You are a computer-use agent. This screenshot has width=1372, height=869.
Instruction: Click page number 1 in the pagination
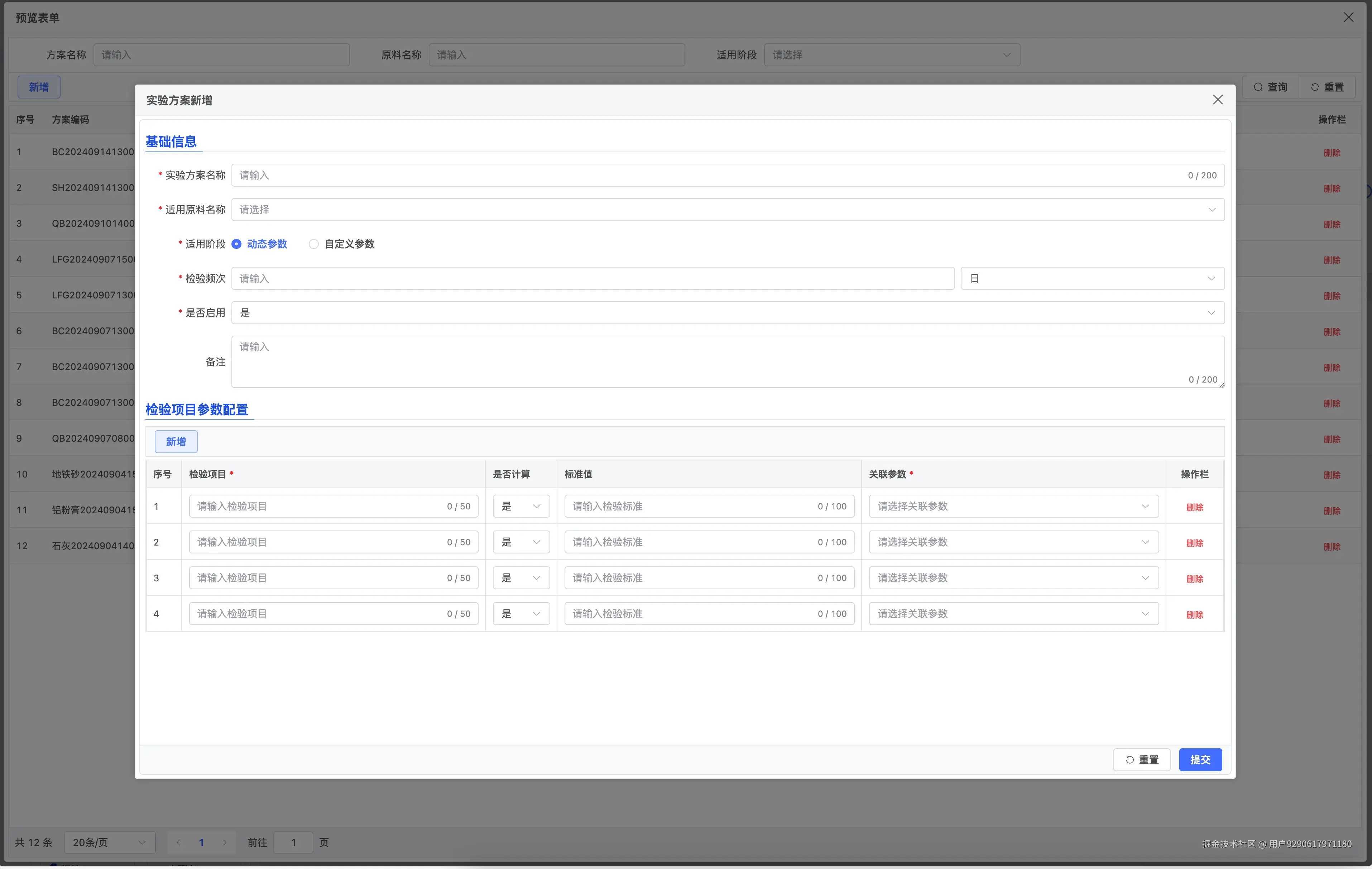(x=201, y=842)
